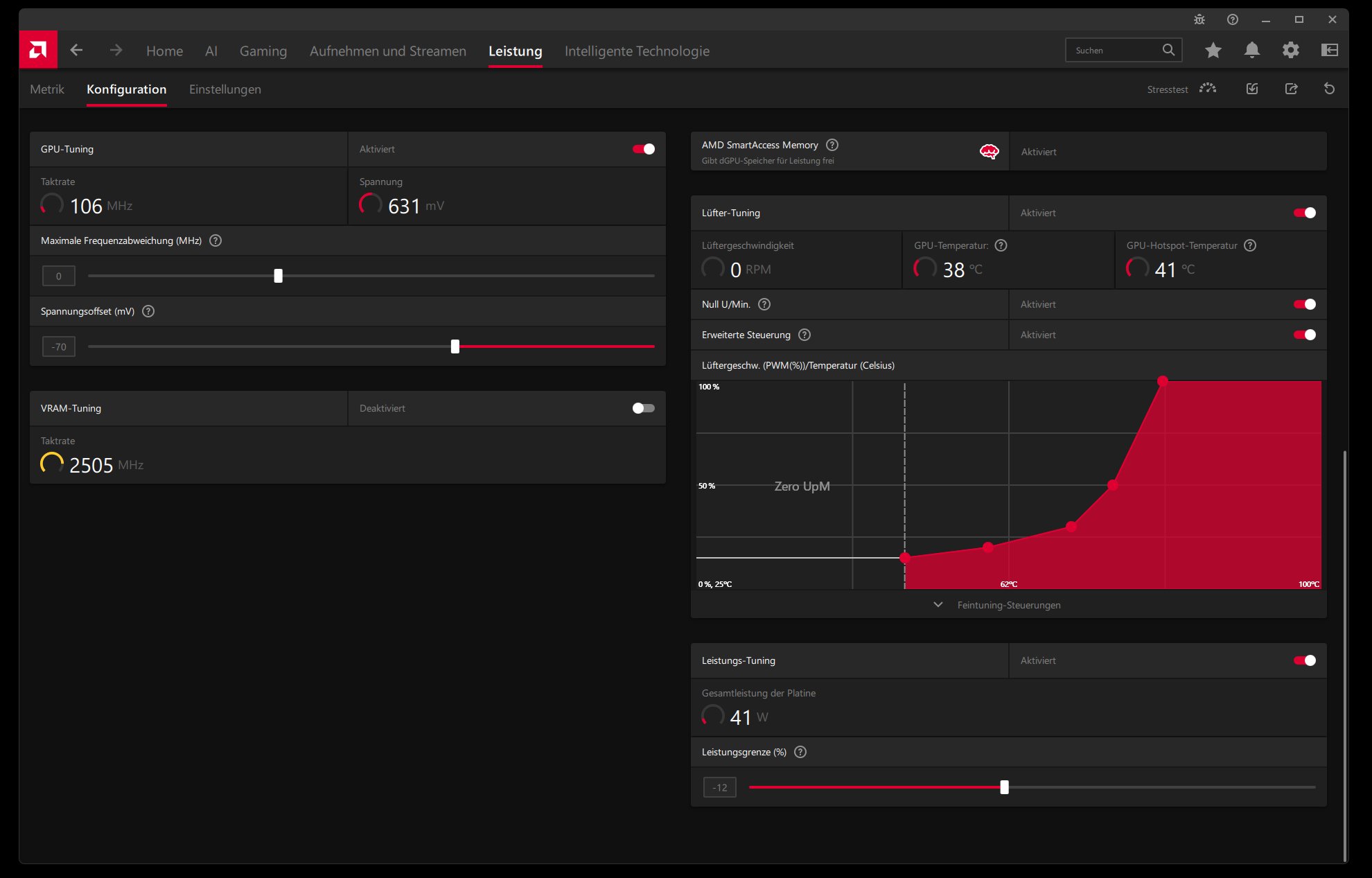Show help for Spannungsoffset
The image size is (1372, 878).
[148, 311]
